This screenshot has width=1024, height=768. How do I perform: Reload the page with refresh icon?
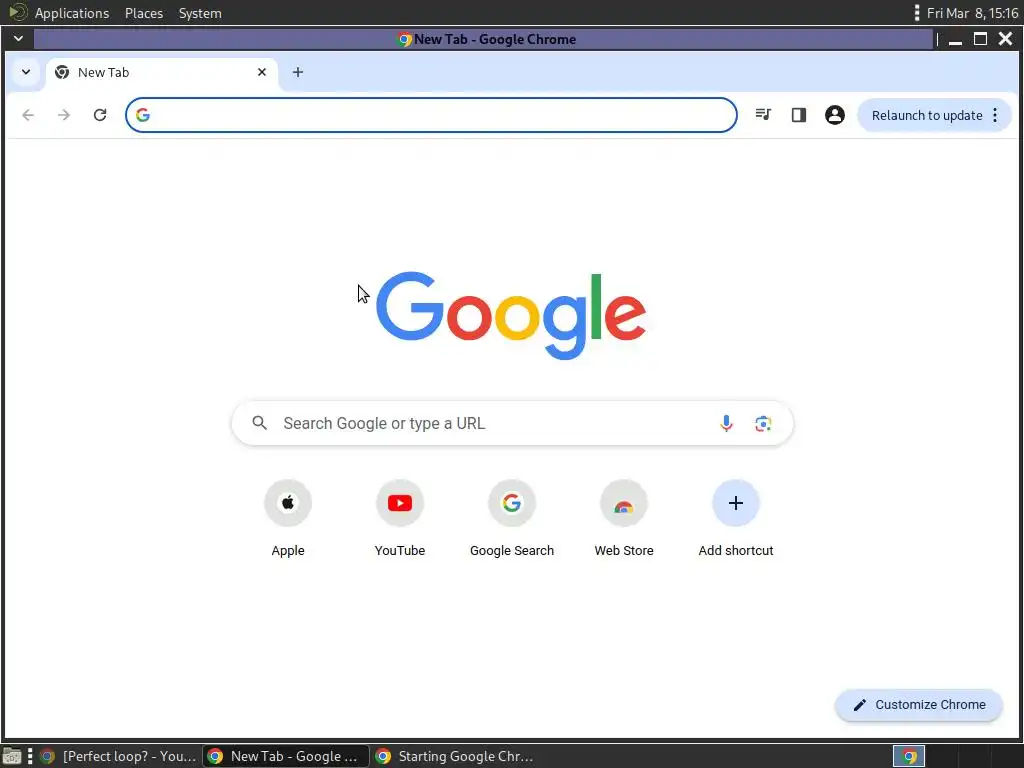pos(100,115)
